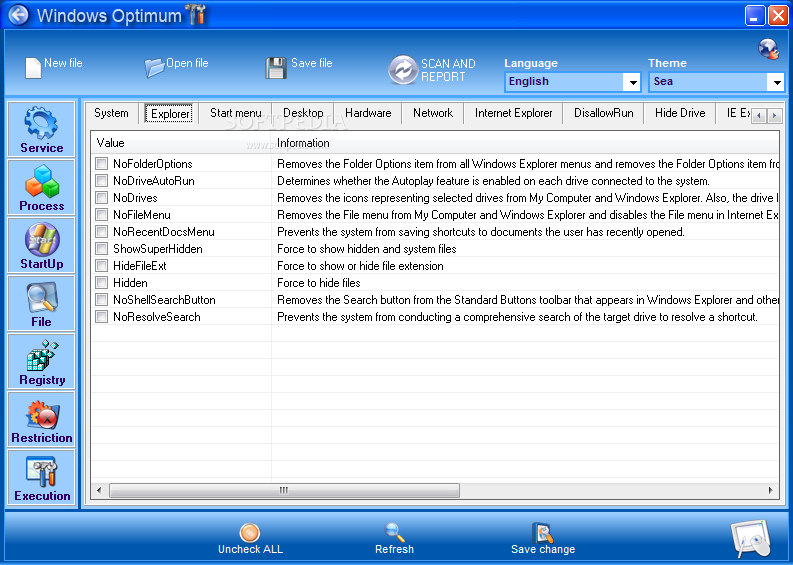Click the list scrollbar right arrow
793x565 pixels.
point(771,490)
